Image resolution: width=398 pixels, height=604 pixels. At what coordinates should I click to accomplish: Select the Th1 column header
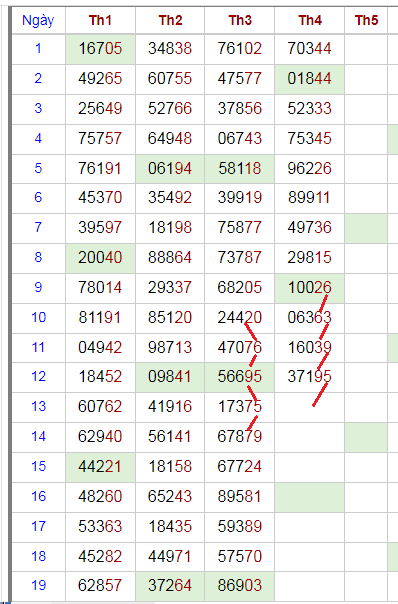[x=100, y=20]
